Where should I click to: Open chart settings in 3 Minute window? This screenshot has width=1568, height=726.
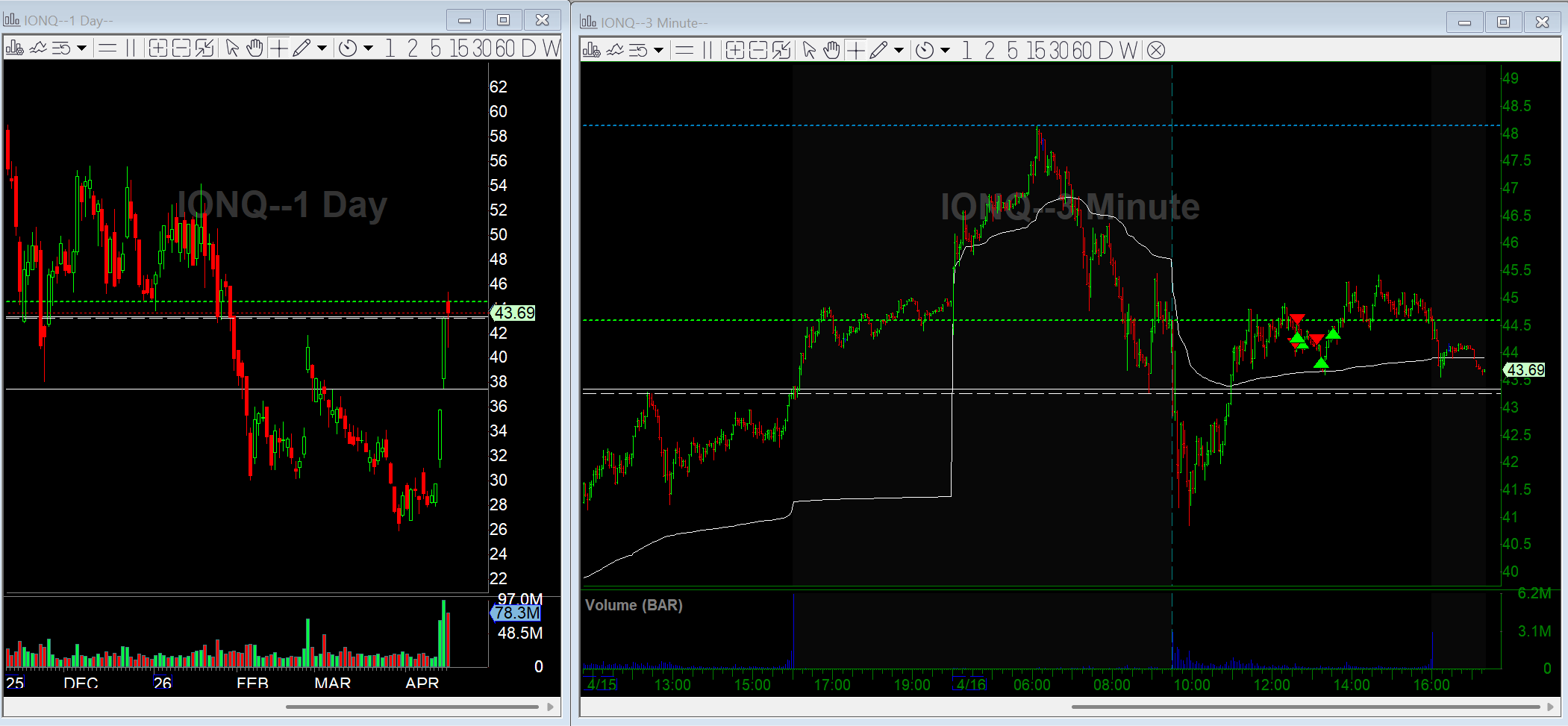591,50
